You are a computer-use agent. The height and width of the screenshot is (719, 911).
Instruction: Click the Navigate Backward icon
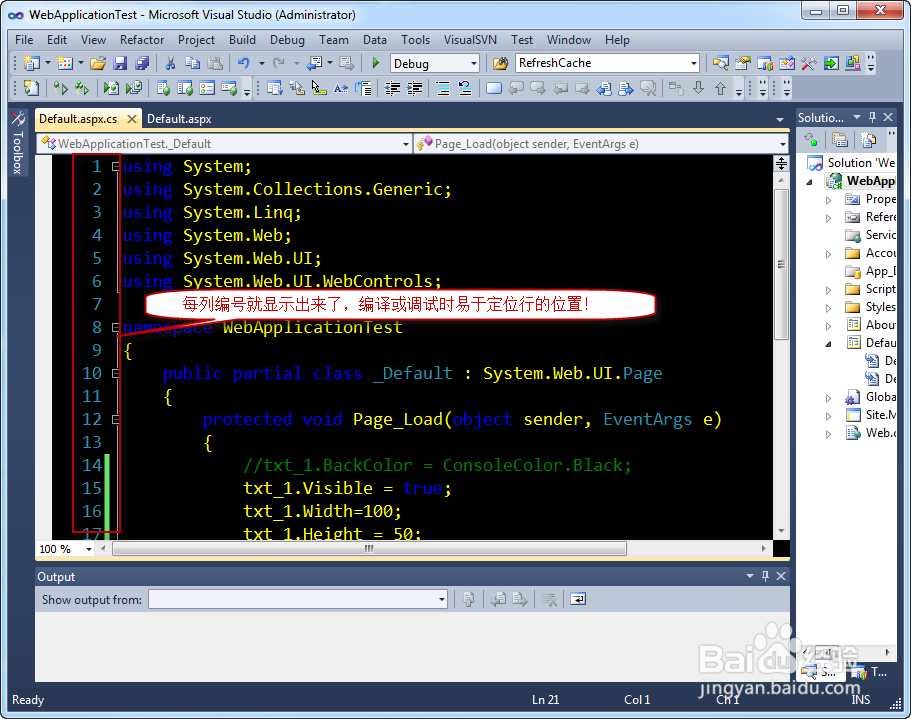[x=315, y=63]
